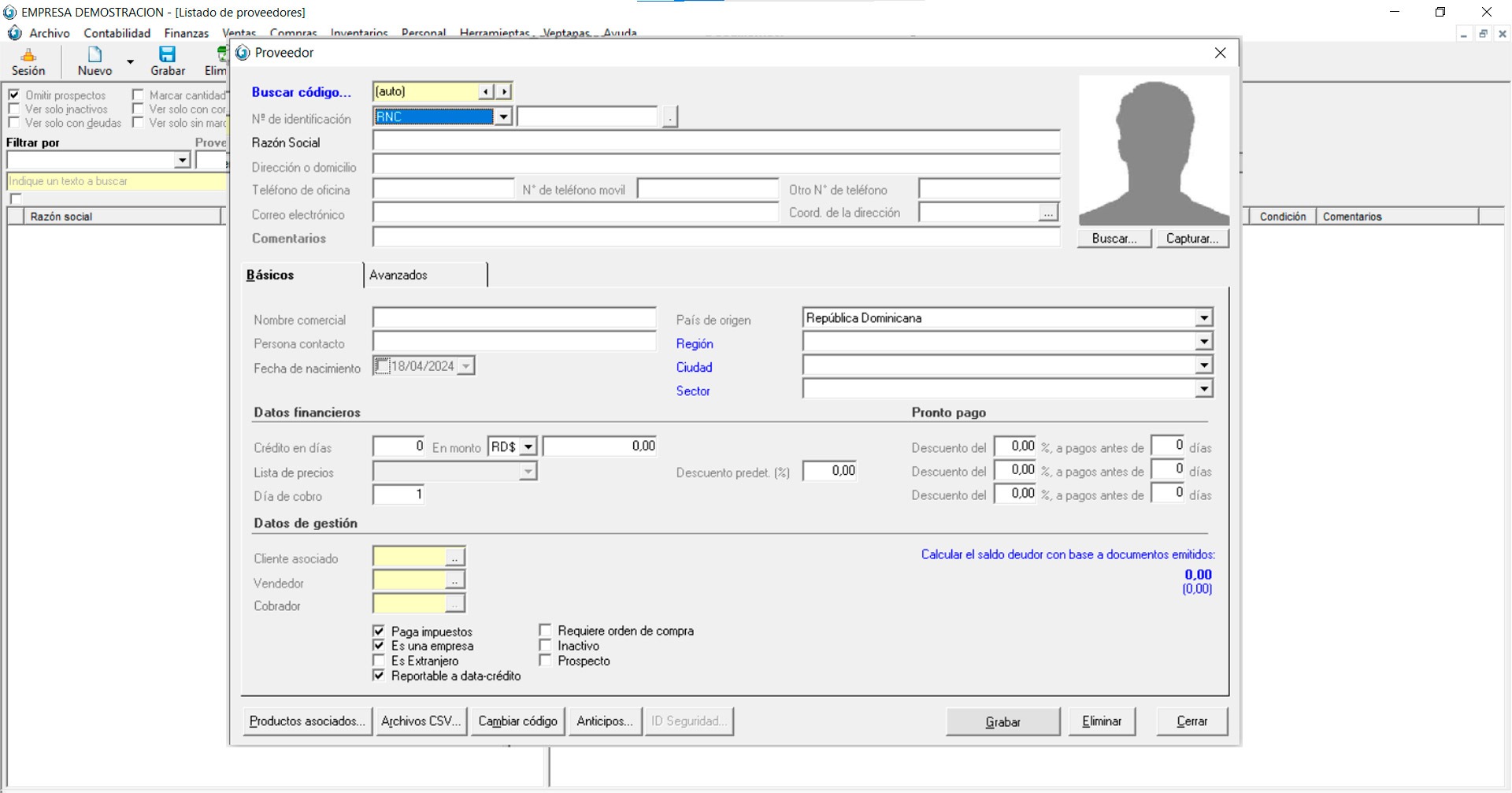Check Requiere orden de compra
This screenshot has width=1512, height=793.
pyautogui.click(x=545, y=631)
